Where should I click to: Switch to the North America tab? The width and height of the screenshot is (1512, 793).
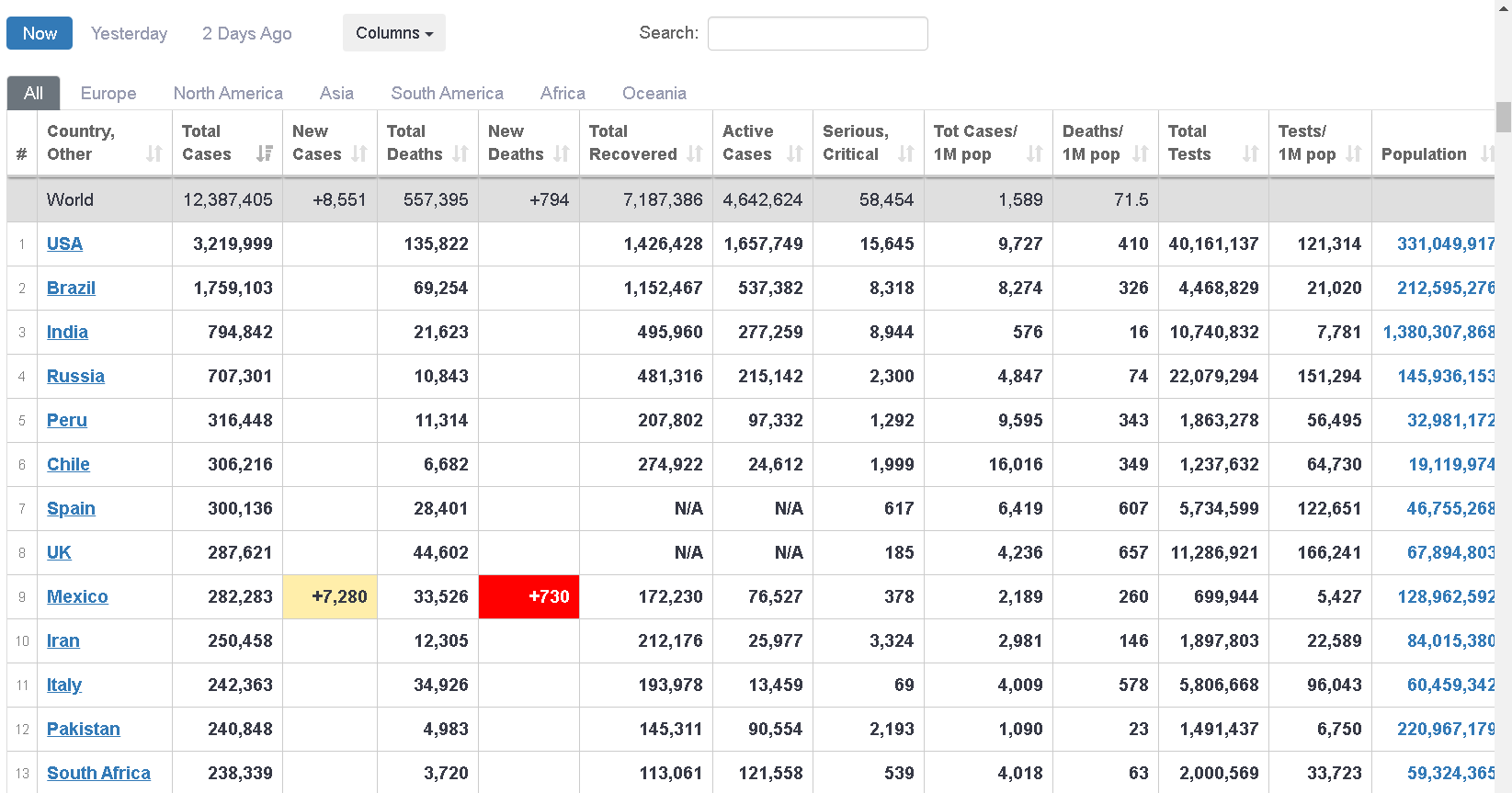click(x=228, y=93)
